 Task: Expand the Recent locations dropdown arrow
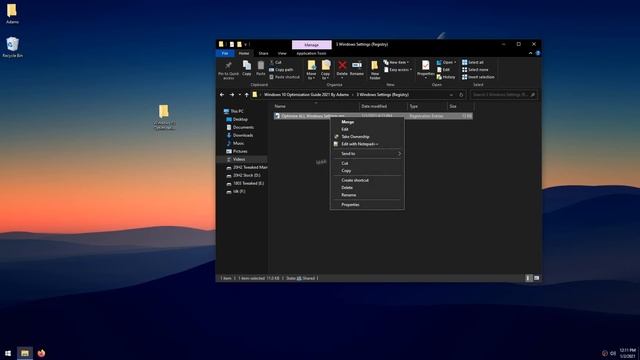pyautogui.click(x=240, y=95)
